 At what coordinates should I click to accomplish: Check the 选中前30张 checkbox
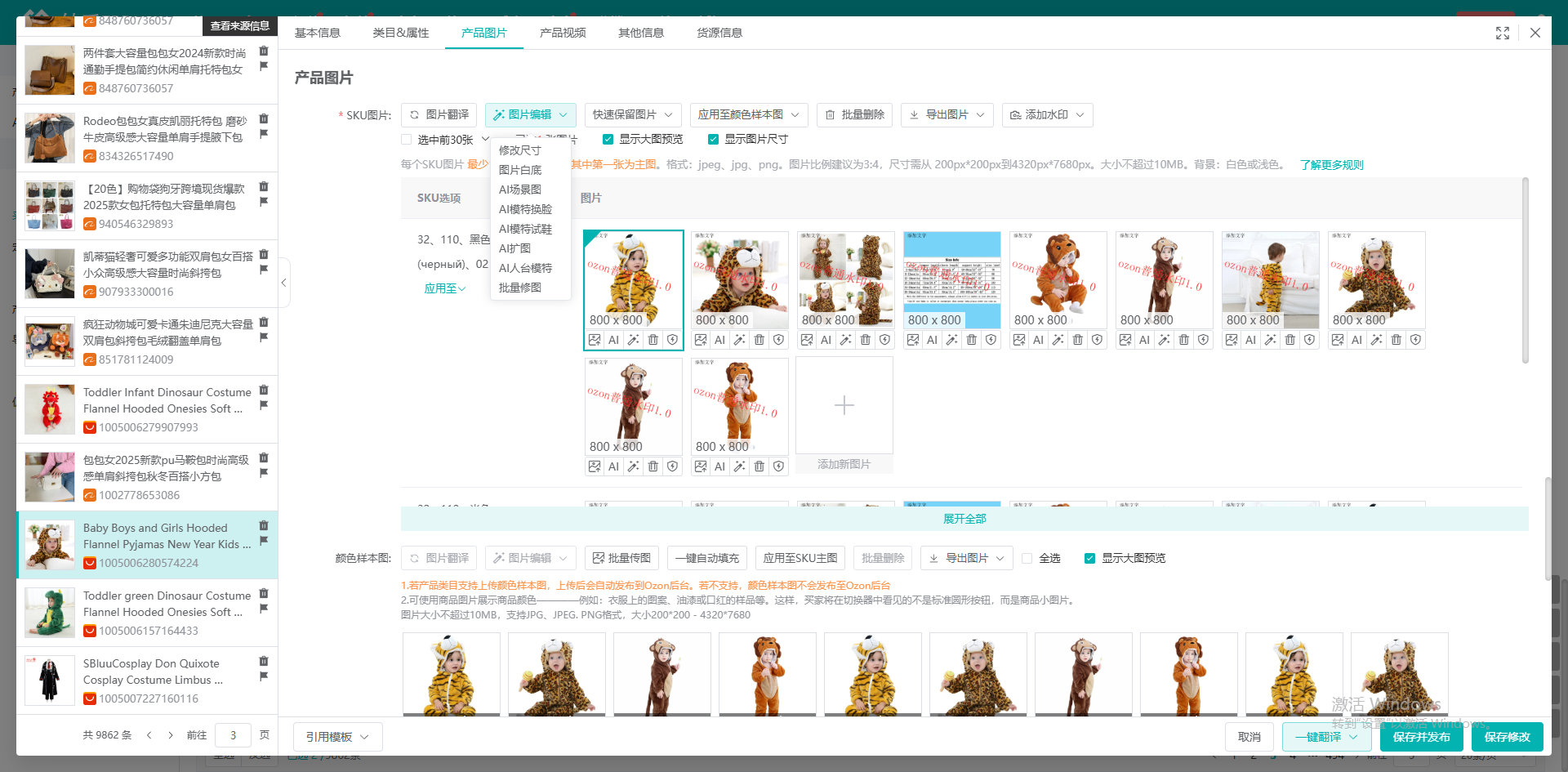(x=407, y=140)
